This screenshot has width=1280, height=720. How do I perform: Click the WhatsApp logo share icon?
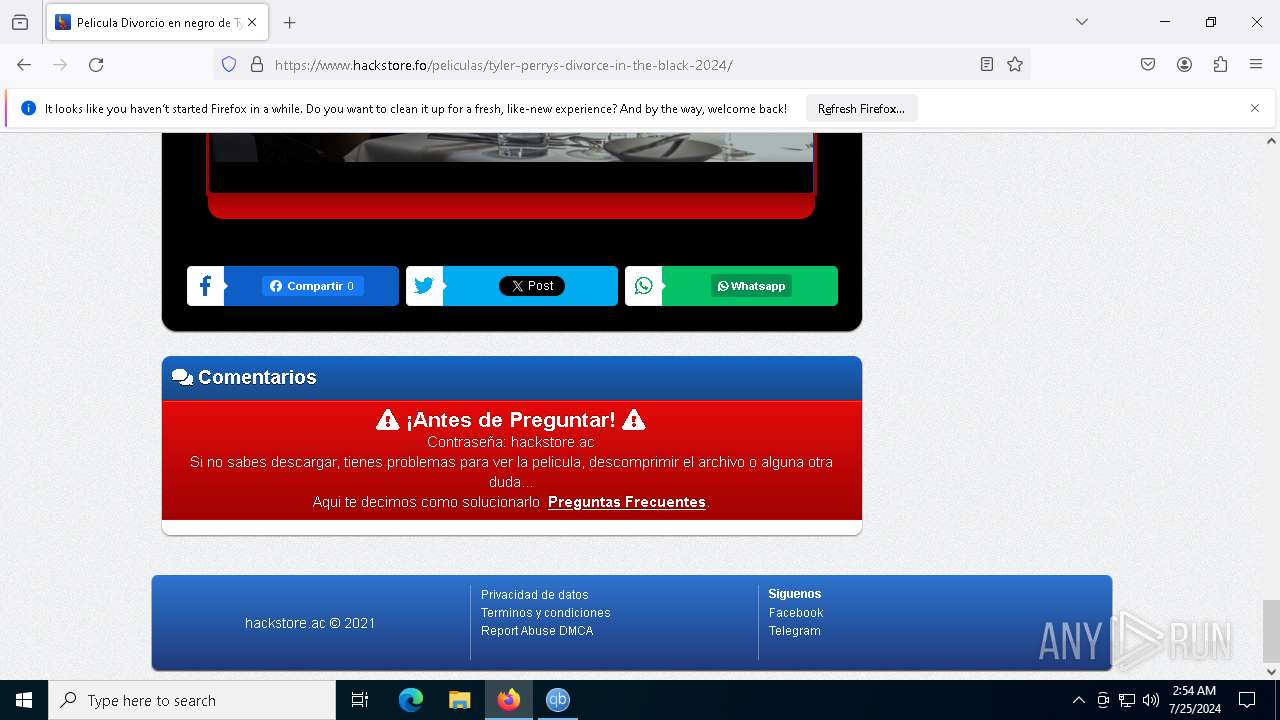(643, 286)
